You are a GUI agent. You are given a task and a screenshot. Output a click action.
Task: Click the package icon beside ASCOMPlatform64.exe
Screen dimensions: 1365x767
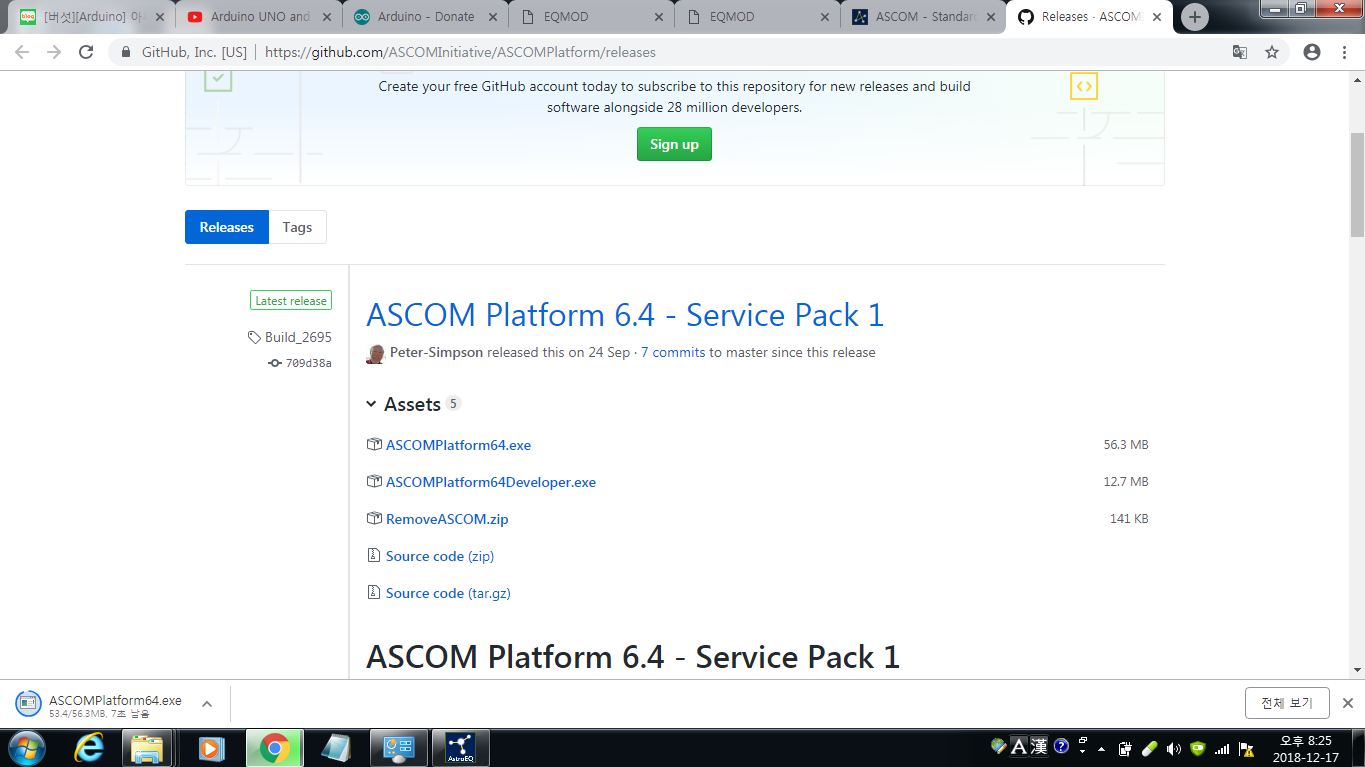[x=374, y=445]
